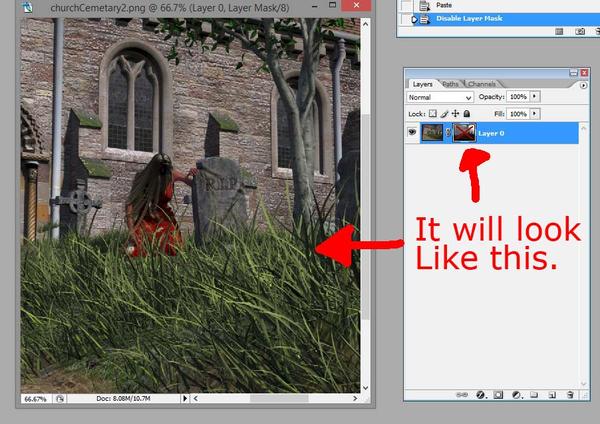Toggle lock image pixels brush icon
Image resolution: width=600 pixels, height=424 pixels.
[444, 114]
